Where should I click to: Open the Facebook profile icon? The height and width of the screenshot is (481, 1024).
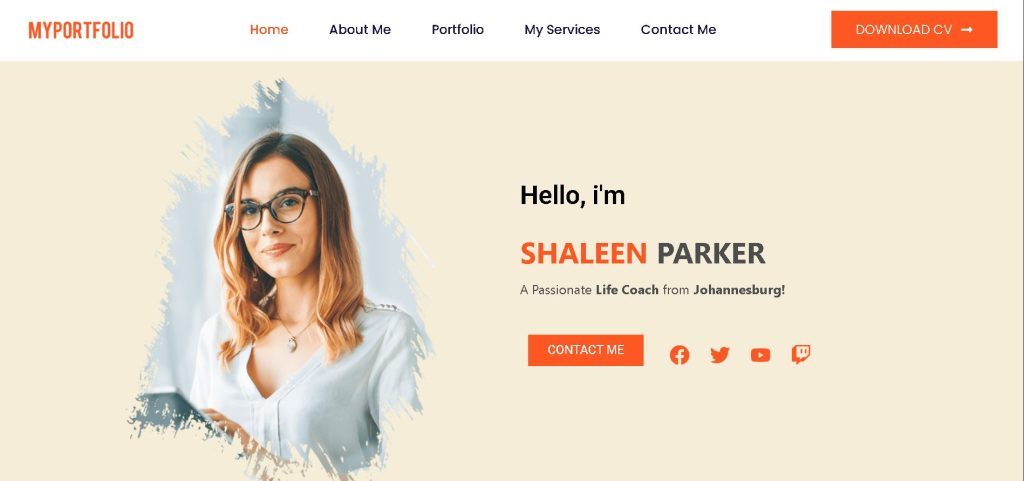click(x=679, y=355)
